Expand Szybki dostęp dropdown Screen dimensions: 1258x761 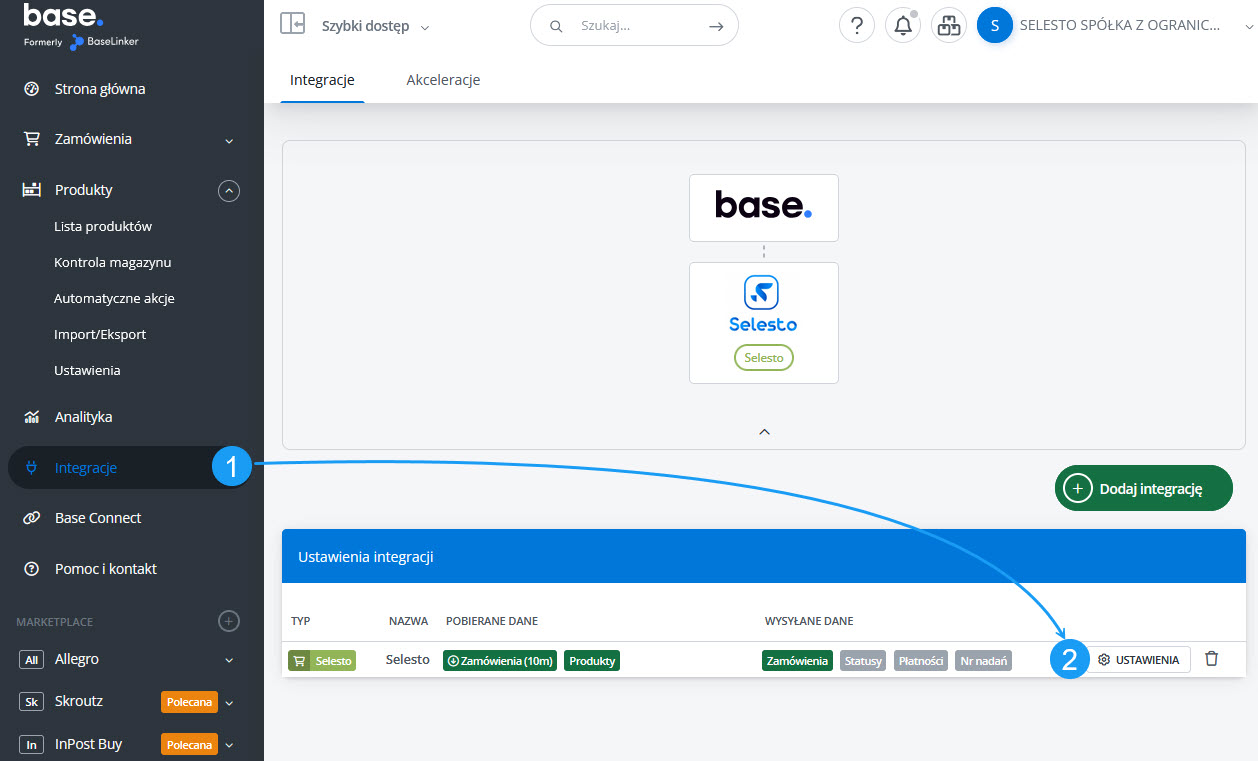point(375,27)
